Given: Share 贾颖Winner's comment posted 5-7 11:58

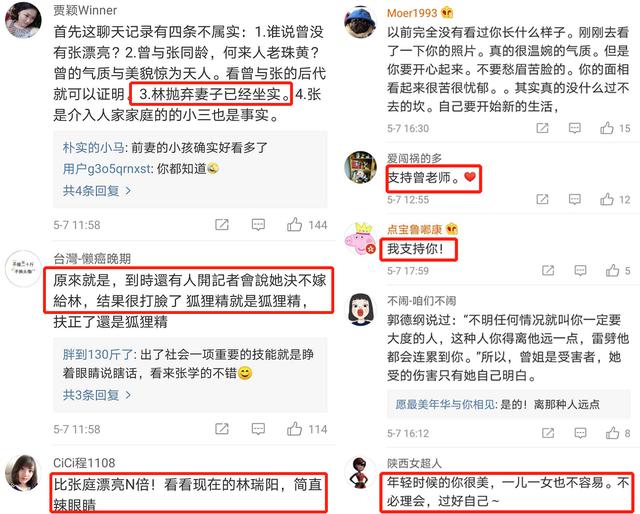Looking at the screenshot, I should (x=222, y=225).
